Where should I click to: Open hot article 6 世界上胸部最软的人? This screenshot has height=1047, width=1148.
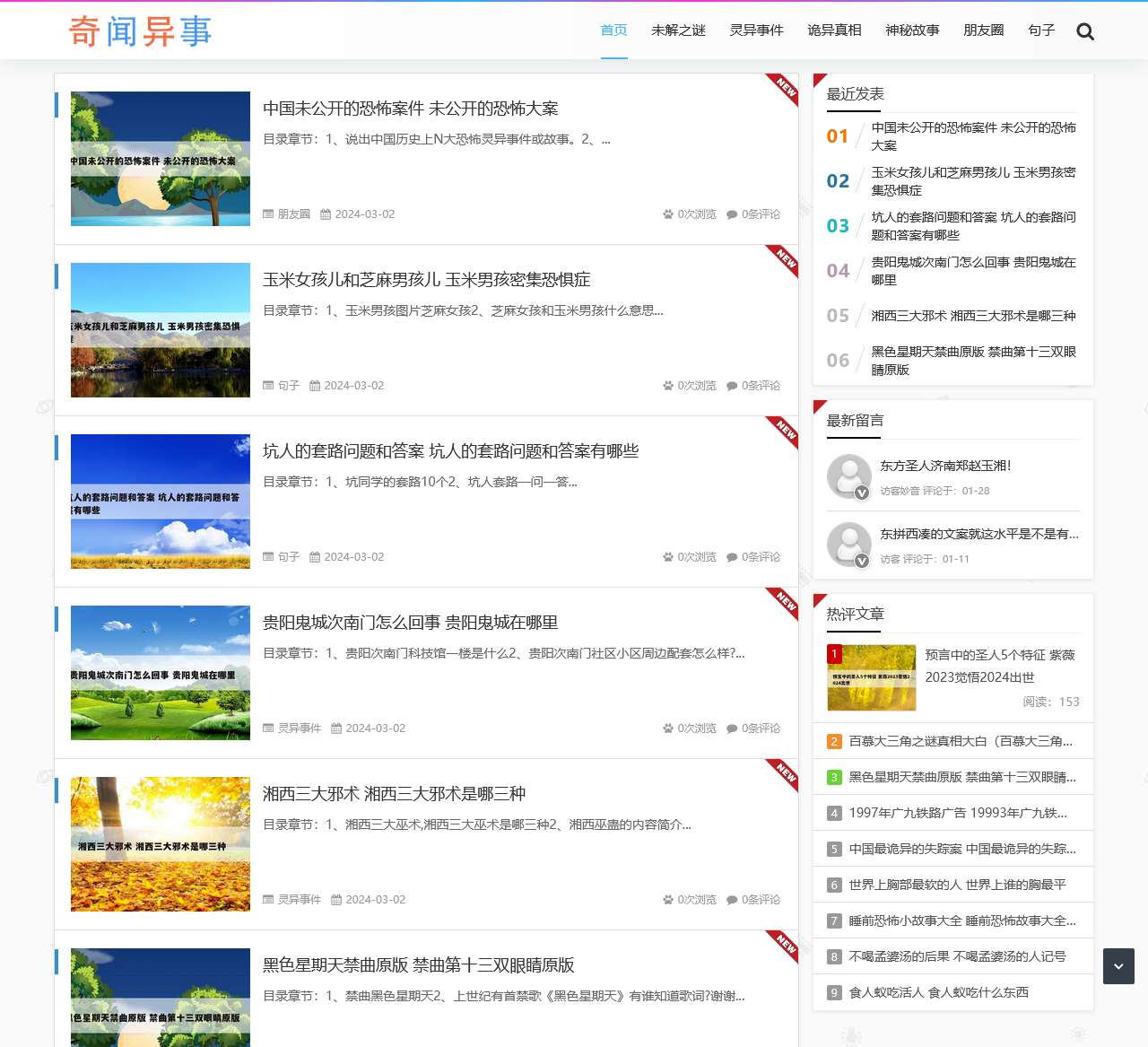958,885
